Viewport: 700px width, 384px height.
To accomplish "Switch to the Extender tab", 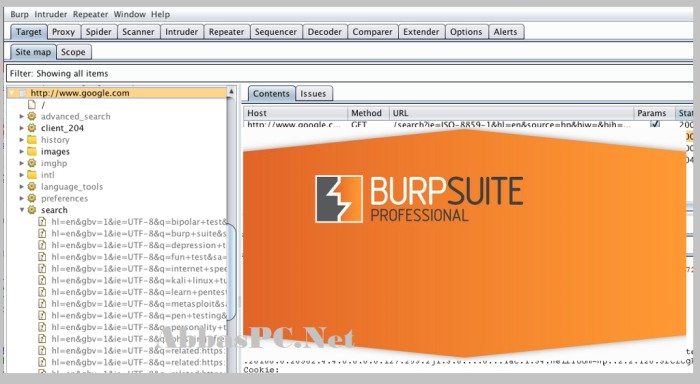I will pos(421,32).
